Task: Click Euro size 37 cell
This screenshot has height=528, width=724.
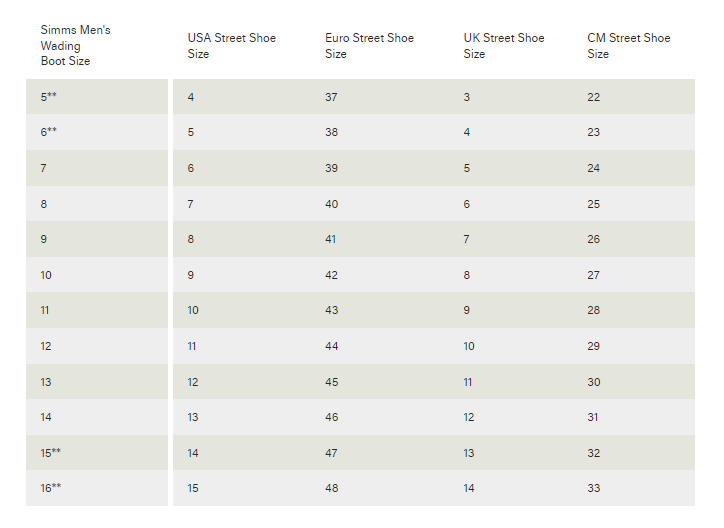Action: (x=332, y=97)
